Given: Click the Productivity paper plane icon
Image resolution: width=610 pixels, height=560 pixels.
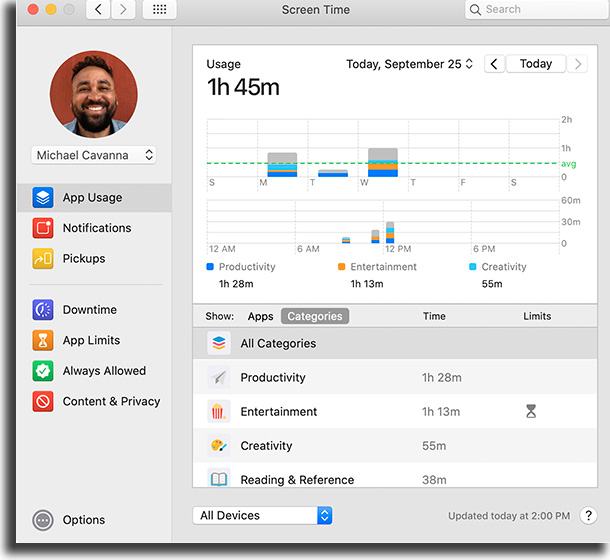Looking at the screenshot, I should pyautogui.click(x=219, y=377).
